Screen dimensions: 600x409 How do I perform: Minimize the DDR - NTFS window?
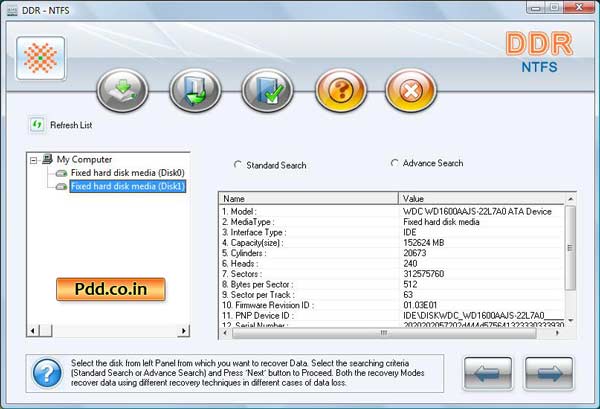pos(536,7)
